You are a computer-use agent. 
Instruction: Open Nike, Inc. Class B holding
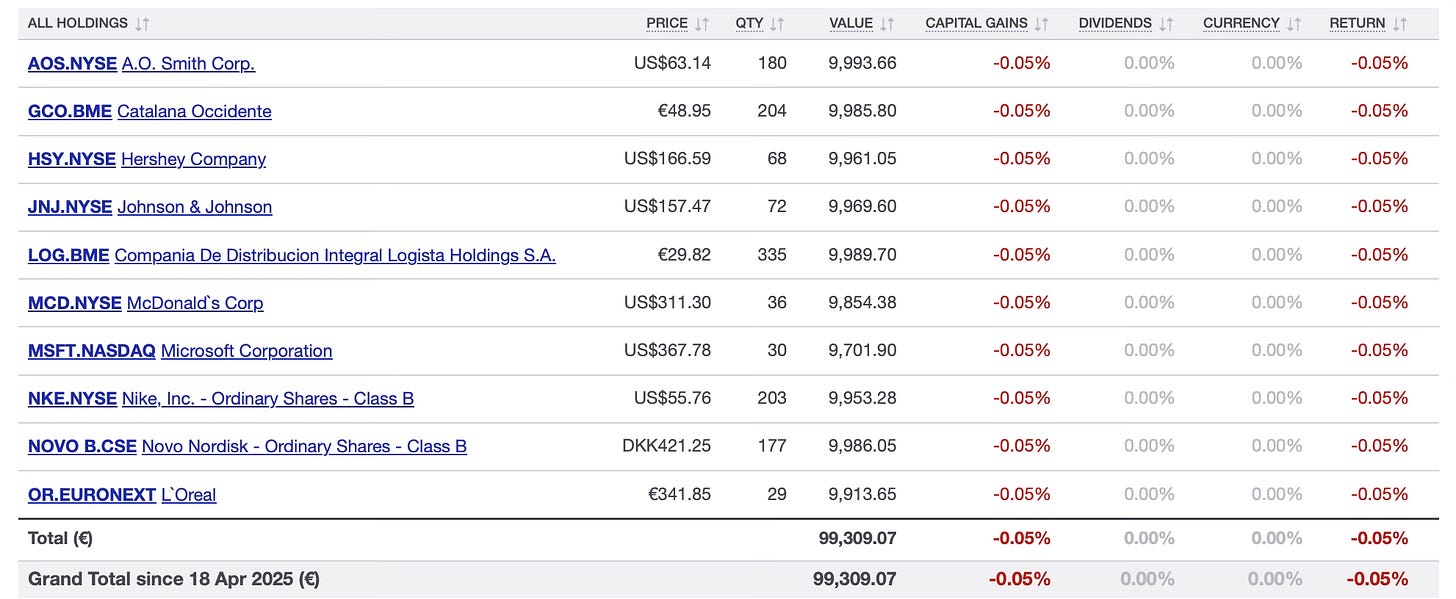[x=268, y=399]
